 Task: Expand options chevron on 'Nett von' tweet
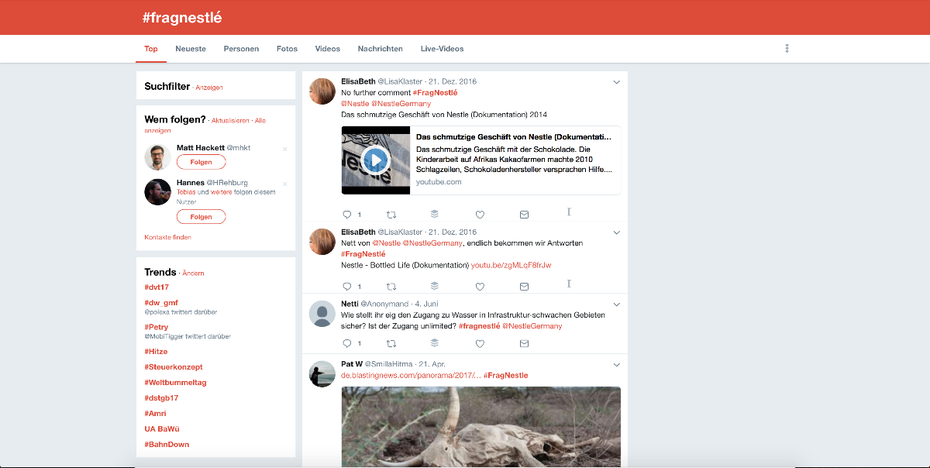616,233
